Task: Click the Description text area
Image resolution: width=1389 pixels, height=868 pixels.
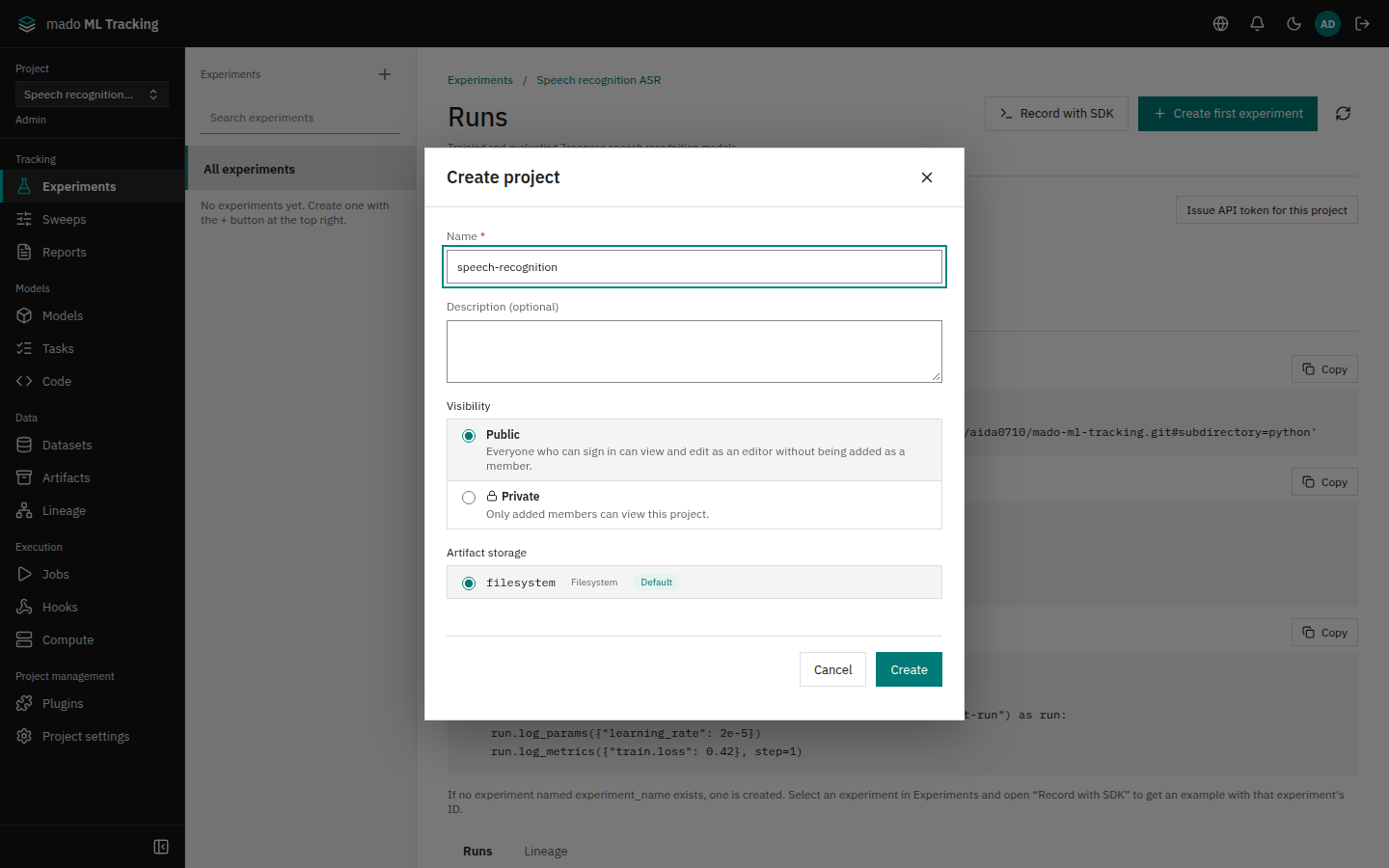Action: [x=694, y=351]
